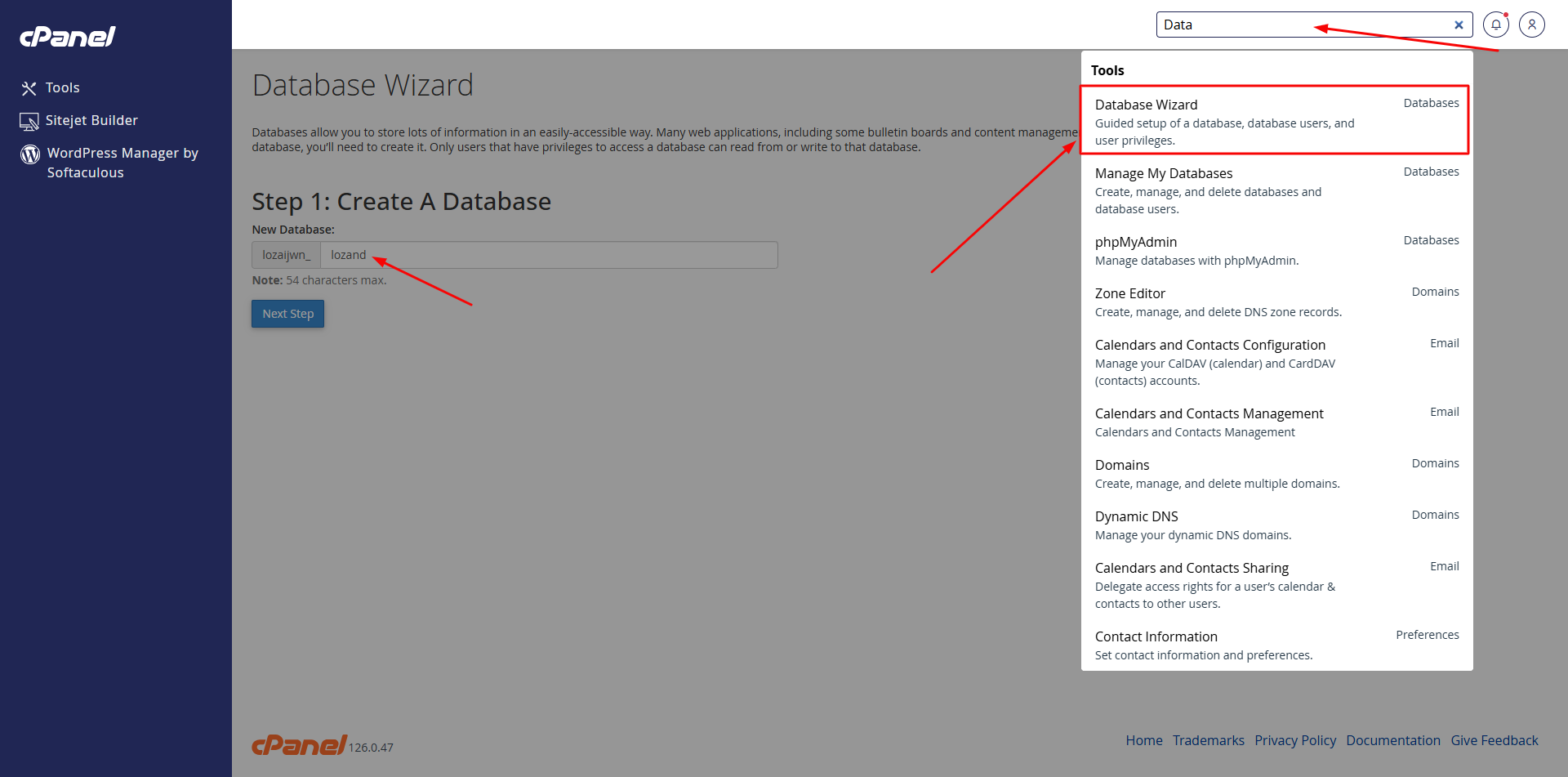
Task: Select Contact Information result
Action: pos(1156,636)
